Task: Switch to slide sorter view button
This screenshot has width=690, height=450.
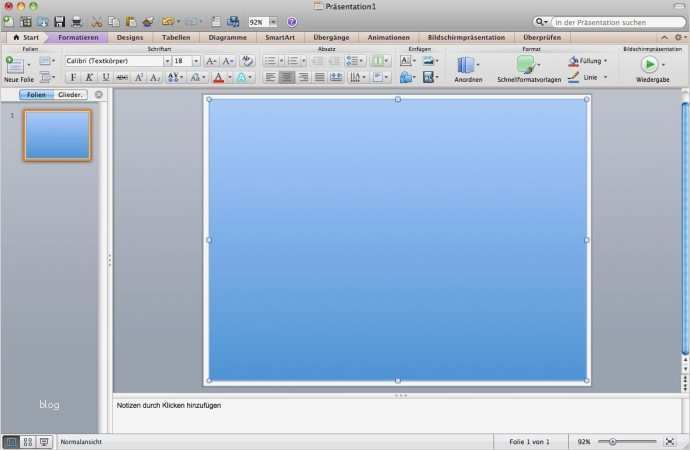Action: click(x=28, y=442)
